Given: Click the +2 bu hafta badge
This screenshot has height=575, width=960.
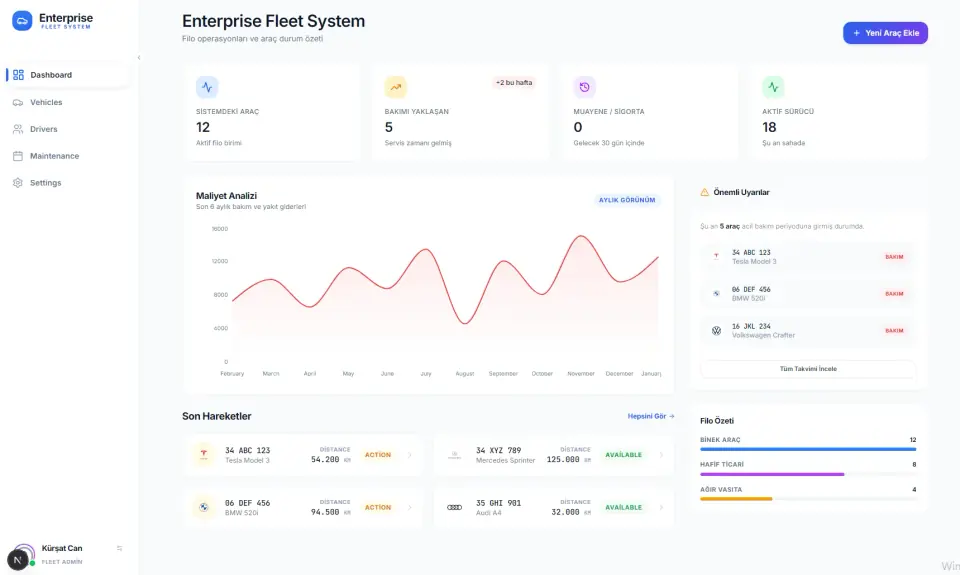Looking at the screenshot, I should coord(514,83).
